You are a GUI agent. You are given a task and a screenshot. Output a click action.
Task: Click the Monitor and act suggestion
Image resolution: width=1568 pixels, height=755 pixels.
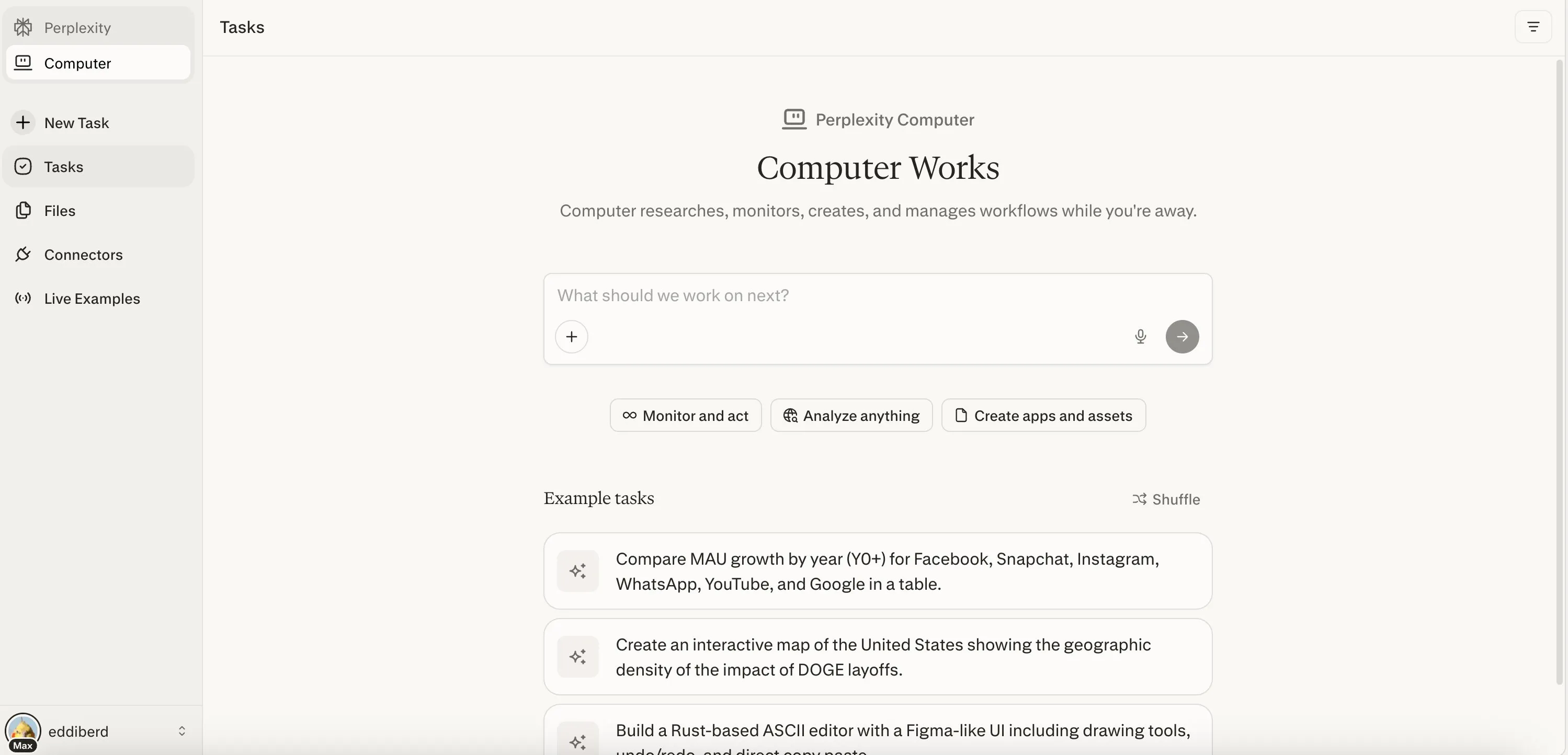685,415
